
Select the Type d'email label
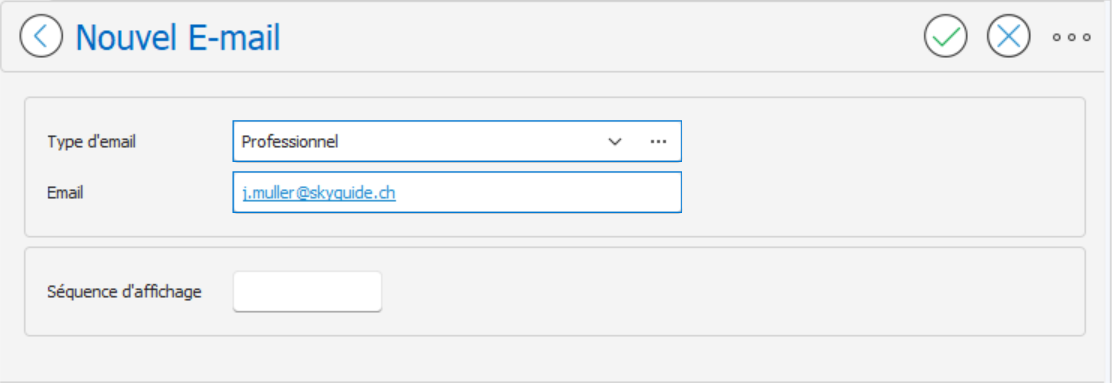91,142
